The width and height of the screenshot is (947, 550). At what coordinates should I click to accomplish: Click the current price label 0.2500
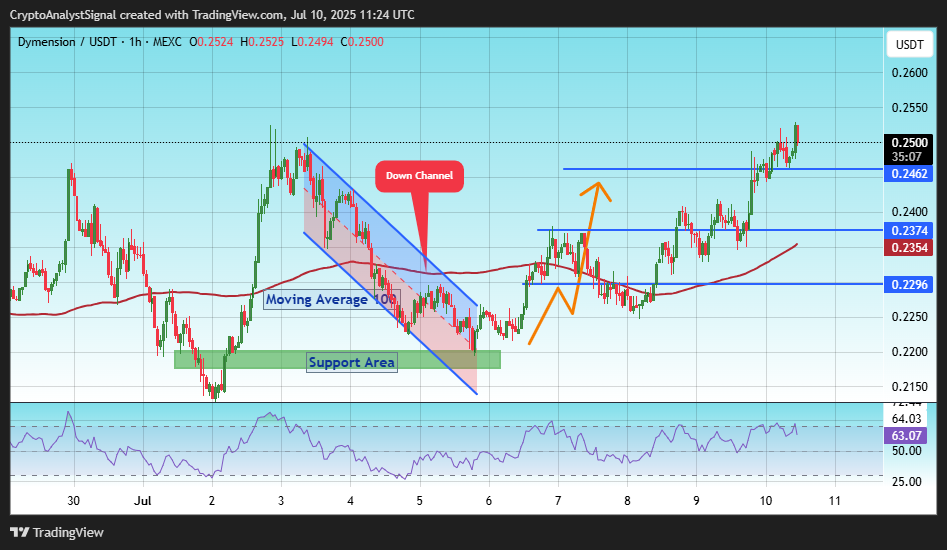[909, 143]
